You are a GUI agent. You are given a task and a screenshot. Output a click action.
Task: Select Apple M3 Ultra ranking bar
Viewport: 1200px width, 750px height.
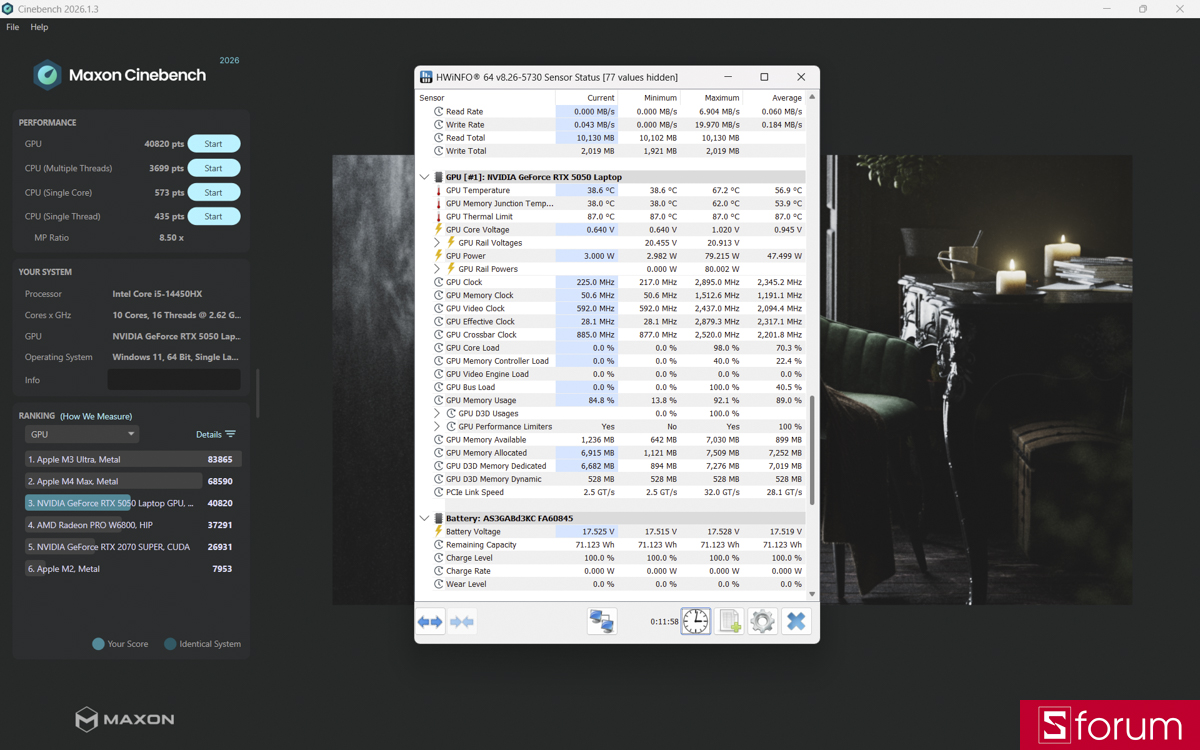133,459
